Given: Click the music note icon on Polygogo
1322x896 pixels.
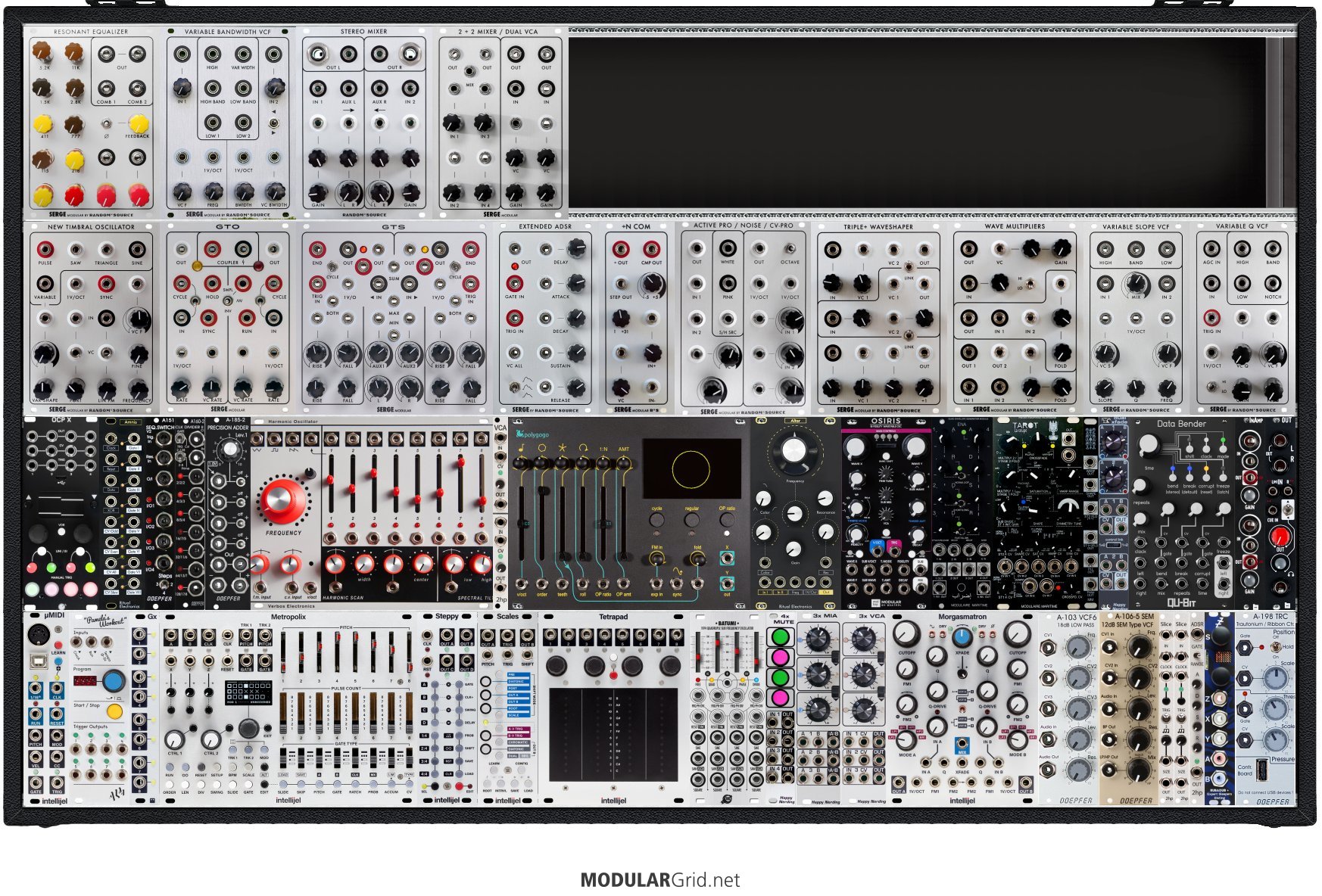Looking at the screenshot, I should tap(521, 448).
